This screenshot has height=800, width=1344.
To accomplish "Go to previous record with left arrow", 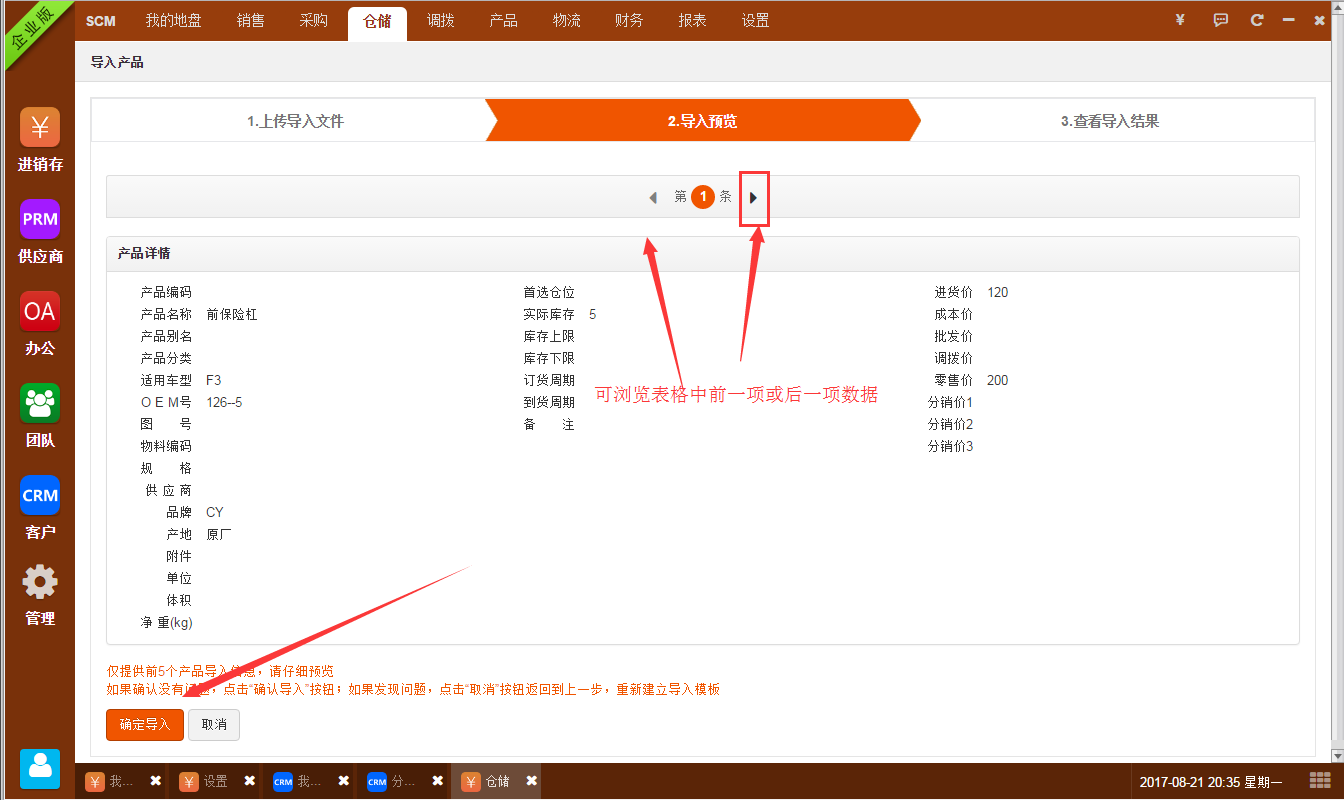I will (653, 198).
